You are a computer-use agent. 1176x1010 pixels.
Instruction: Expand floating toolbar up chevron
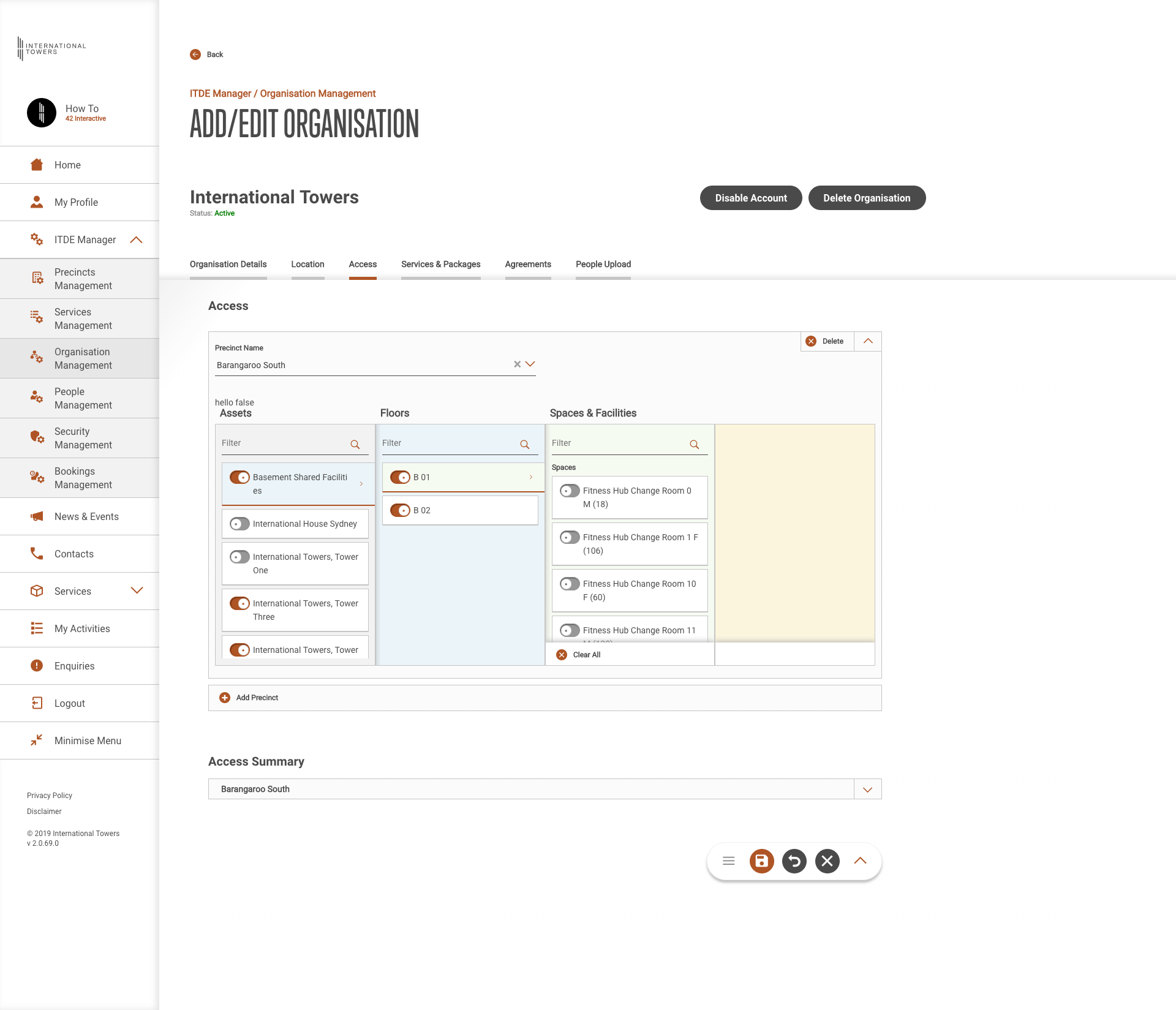pyautogui.click(x=860, y=861)
